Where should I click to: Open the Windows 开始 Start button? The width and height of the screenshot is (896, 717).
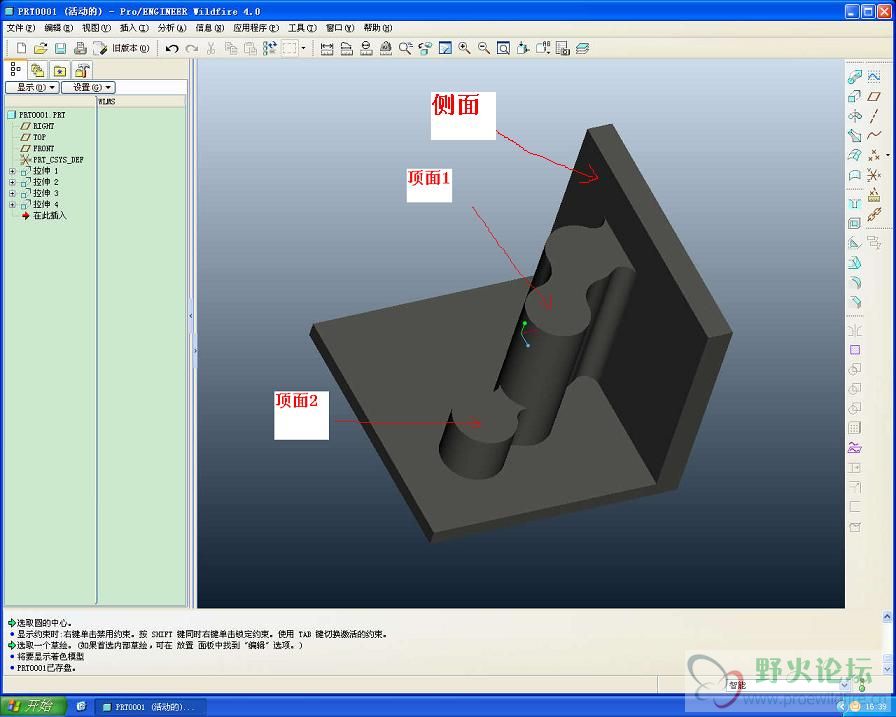click(x=33, y=706)
